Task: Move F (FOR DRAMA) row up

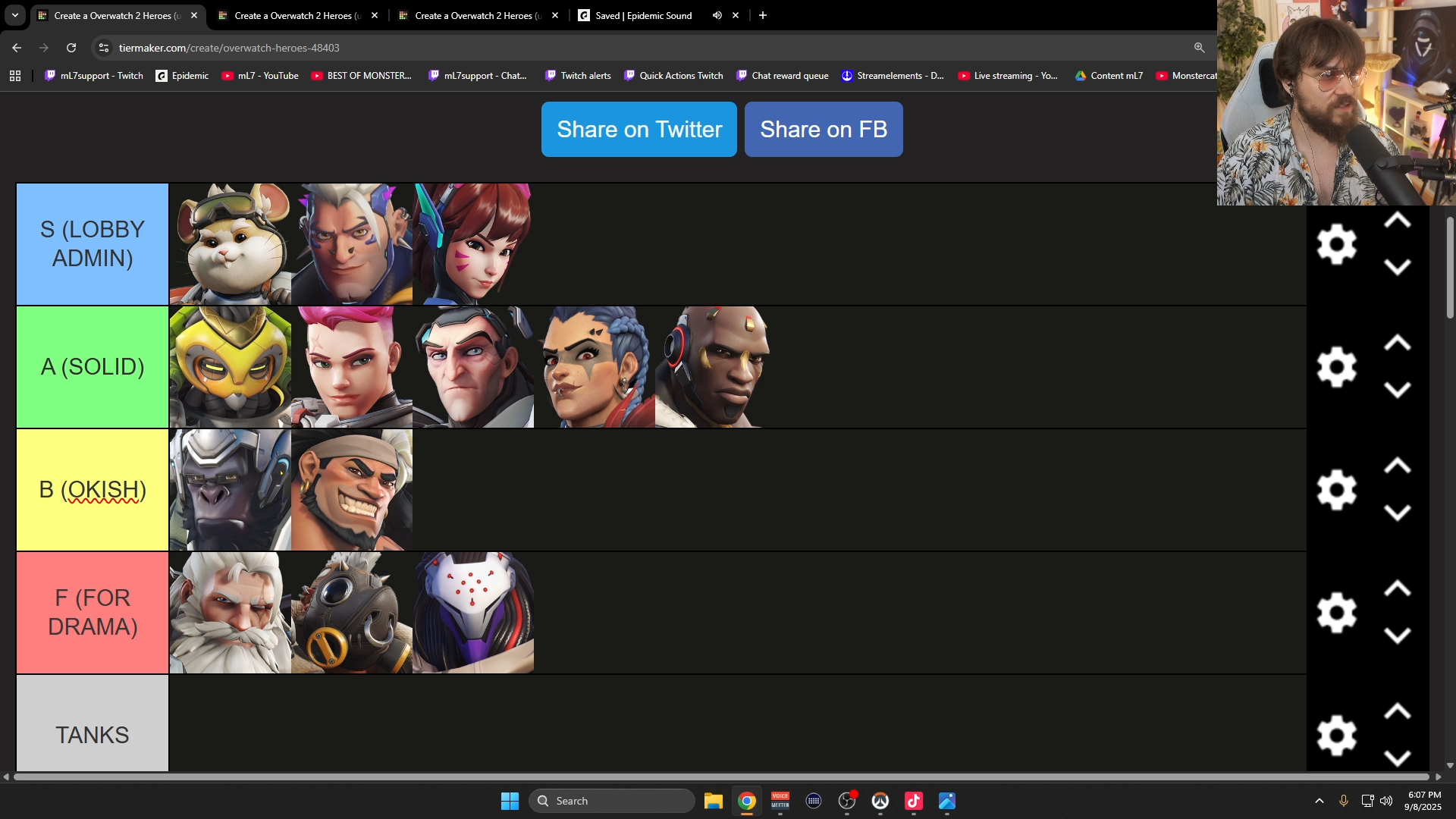Action: pyautogui.click(x=1397, y=589)
